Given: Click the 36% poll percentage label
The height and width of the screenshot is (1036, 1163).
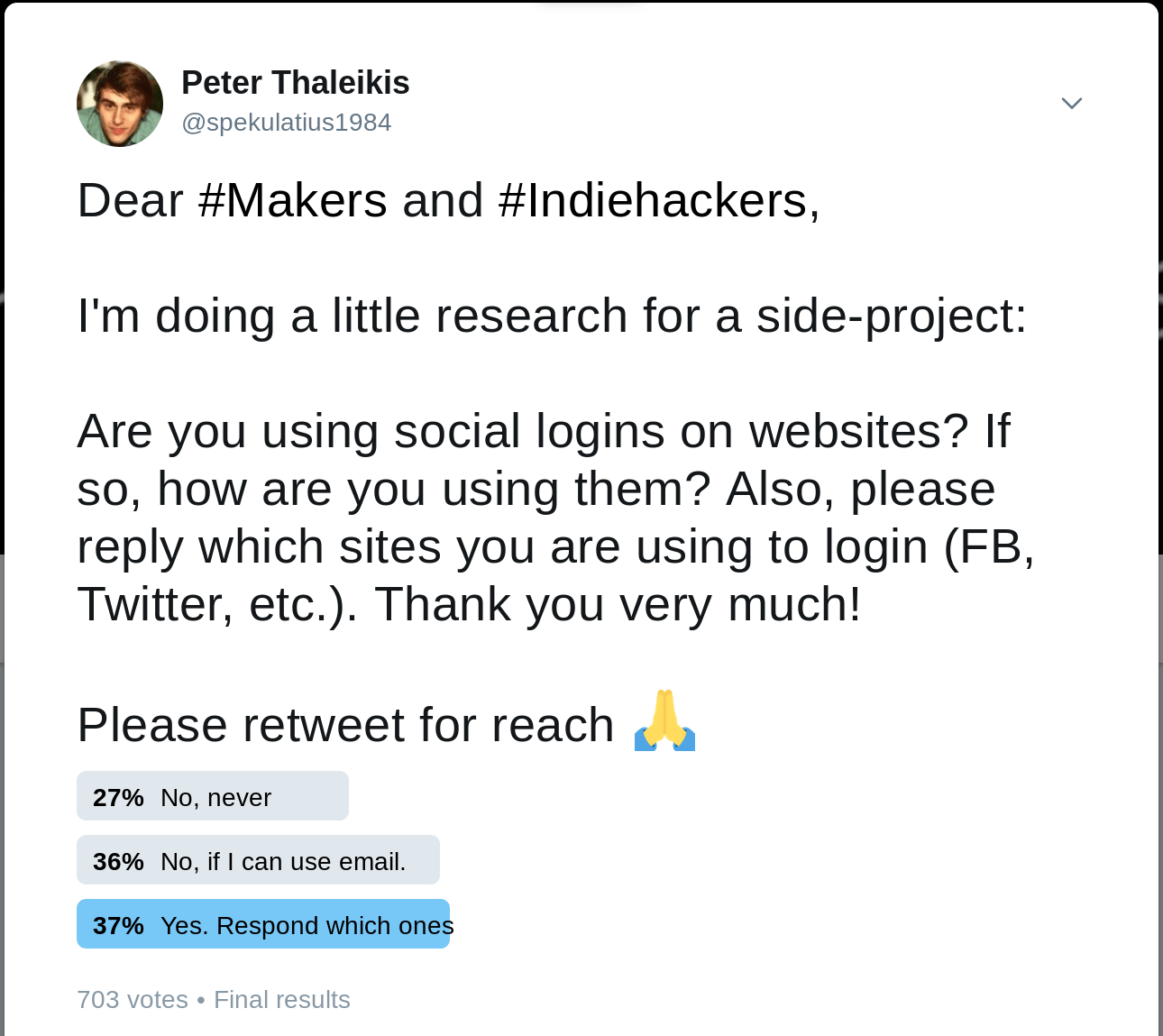Looking at the screenshot, I should coord(118,861).
